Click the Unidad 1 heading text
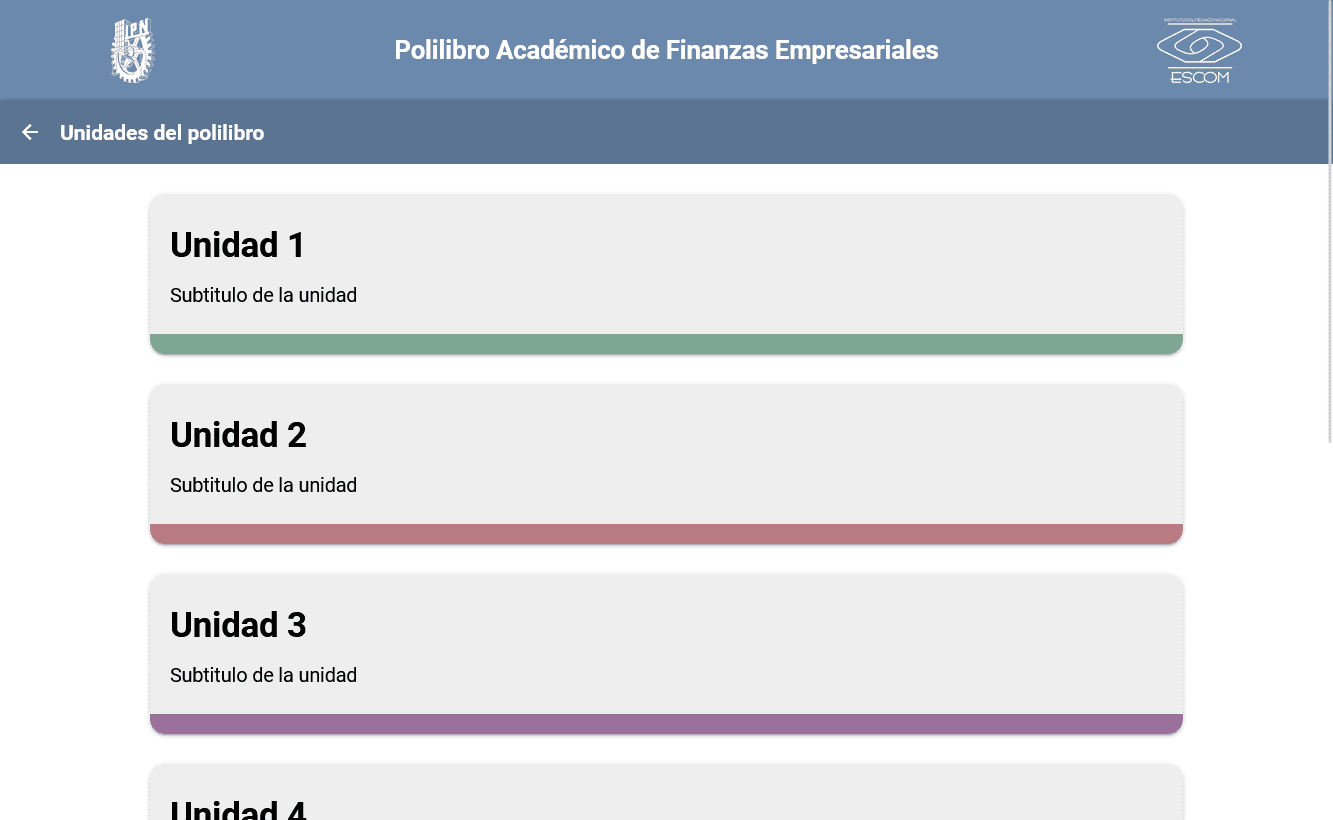 click(x=238, y=245)
